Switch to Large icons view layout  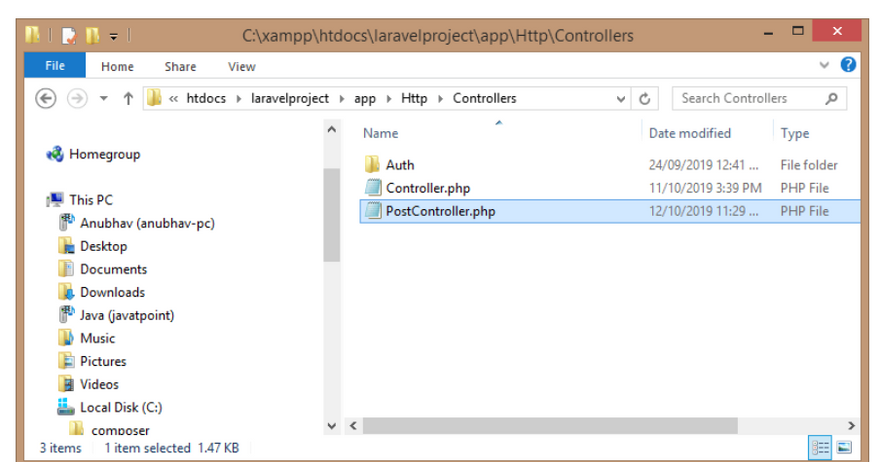844,448
